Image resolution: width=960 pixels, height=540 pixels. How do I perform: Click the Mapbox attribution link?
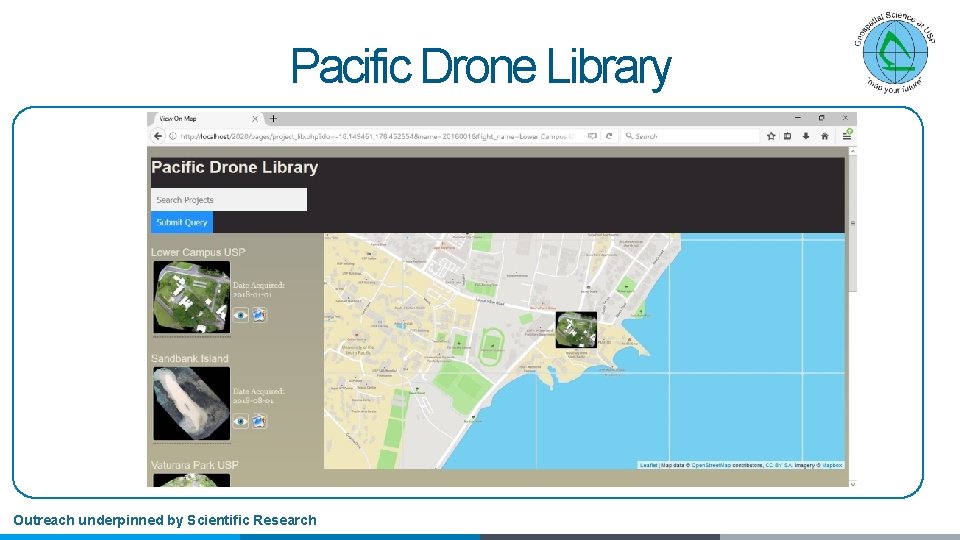tap(833, 465)
